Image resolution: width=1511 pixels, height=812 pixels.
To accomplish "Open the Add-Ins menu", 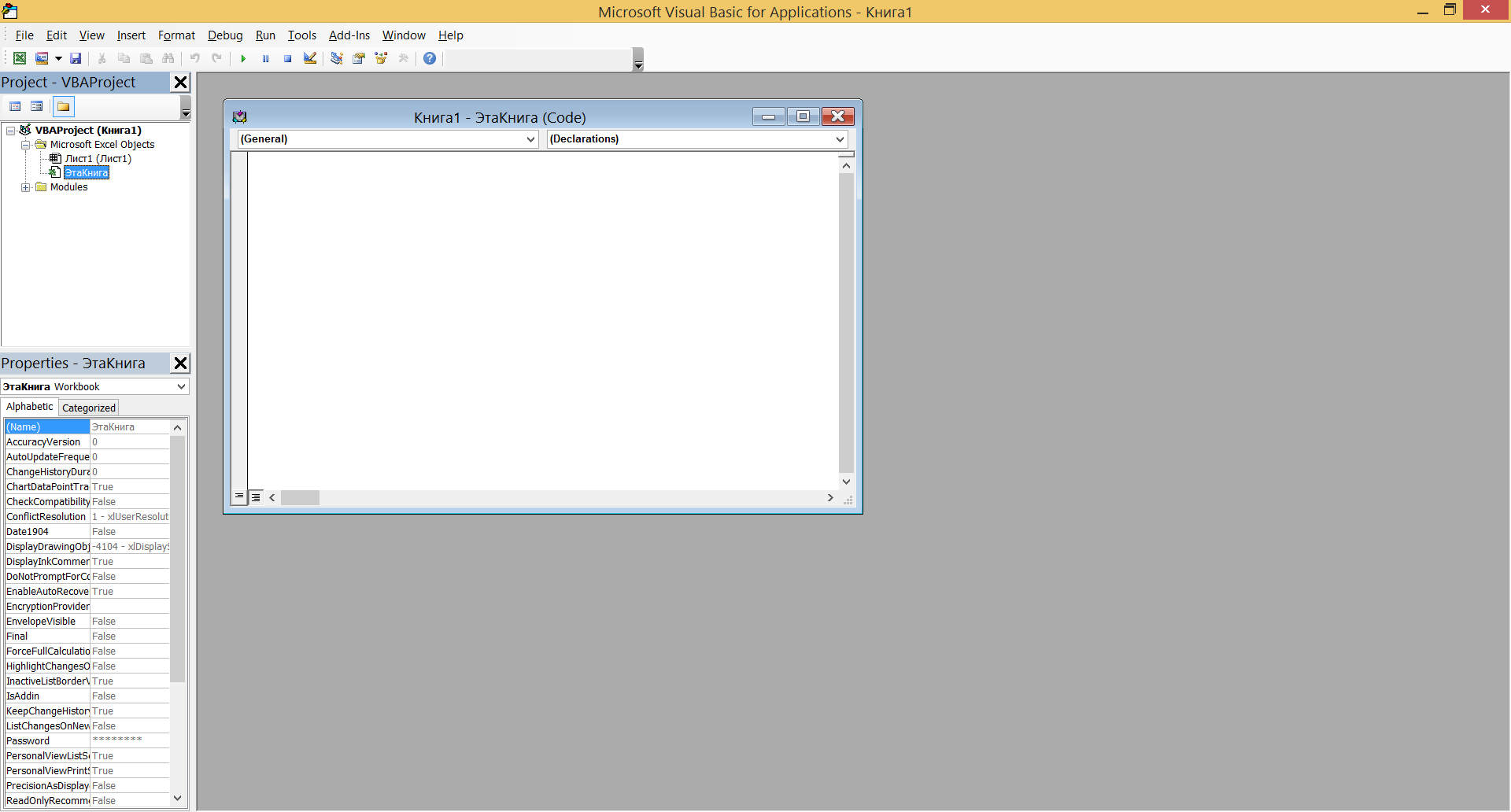I will click(x=349, y=35).
